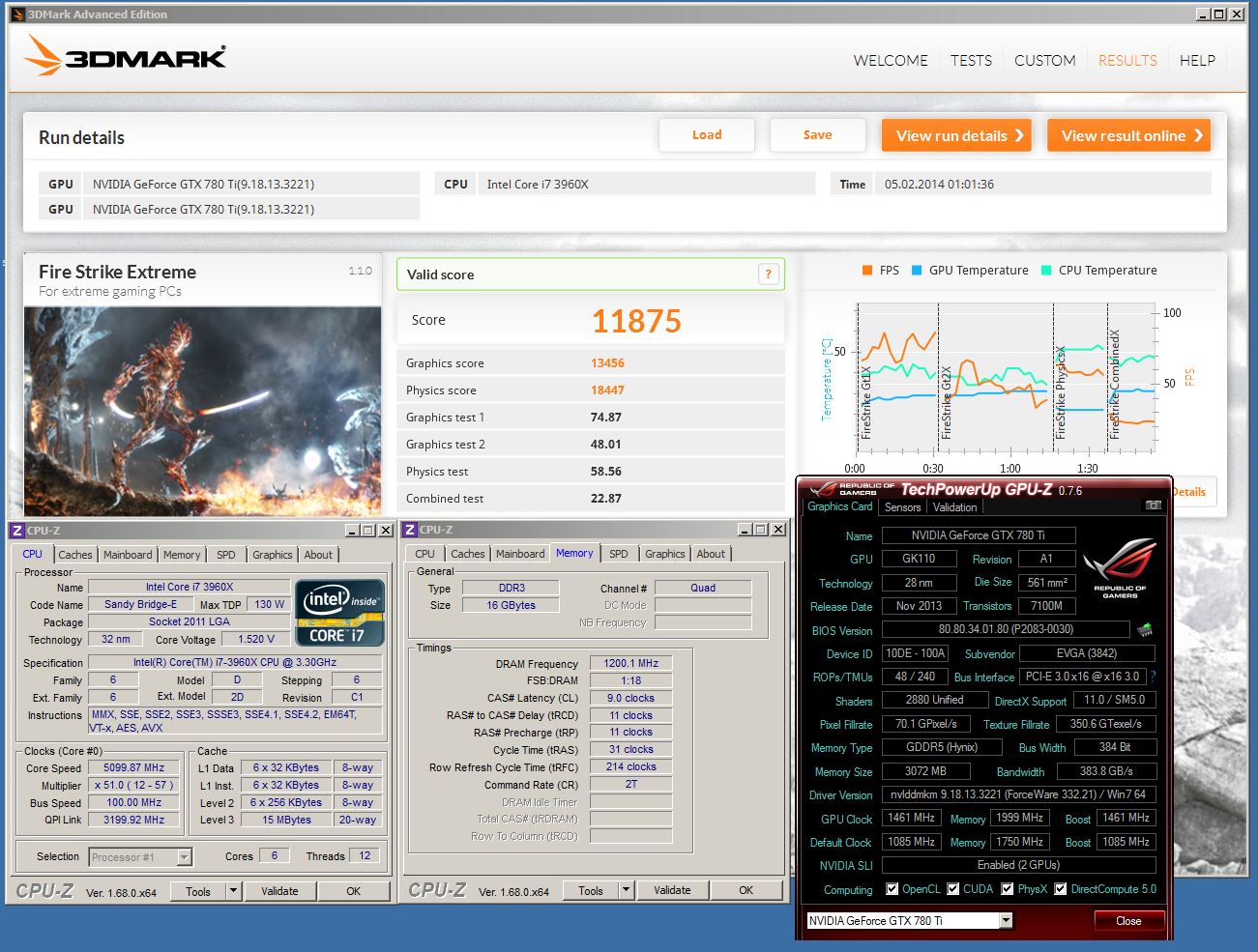Switch to Graphics tab in left CPU-Z
Viewport: 1258px width, 952px height.
[x=273, y=555]
